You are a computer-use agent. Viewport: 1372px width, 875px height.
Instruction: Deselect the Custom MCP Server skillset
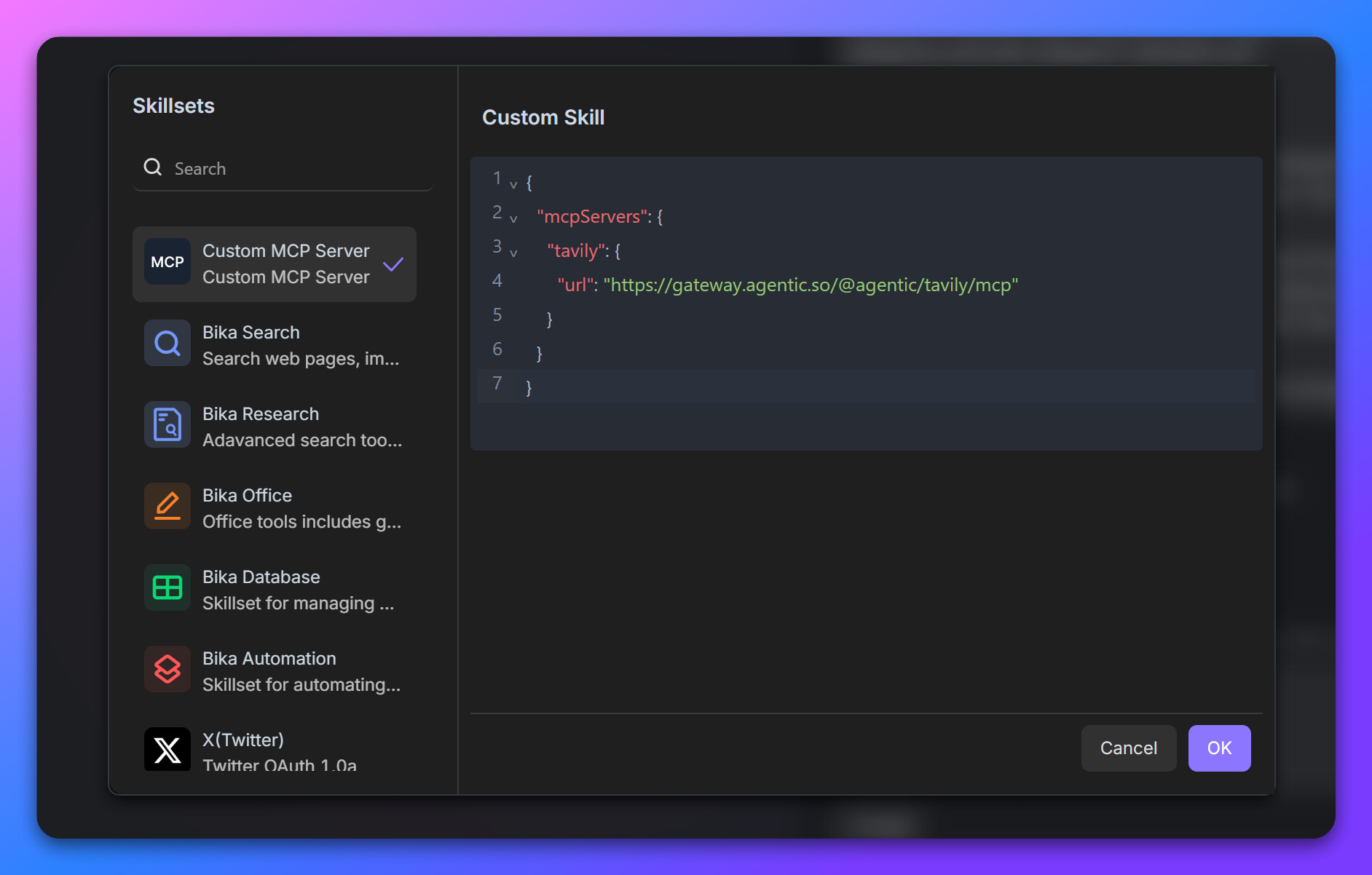tap(275, 264)
